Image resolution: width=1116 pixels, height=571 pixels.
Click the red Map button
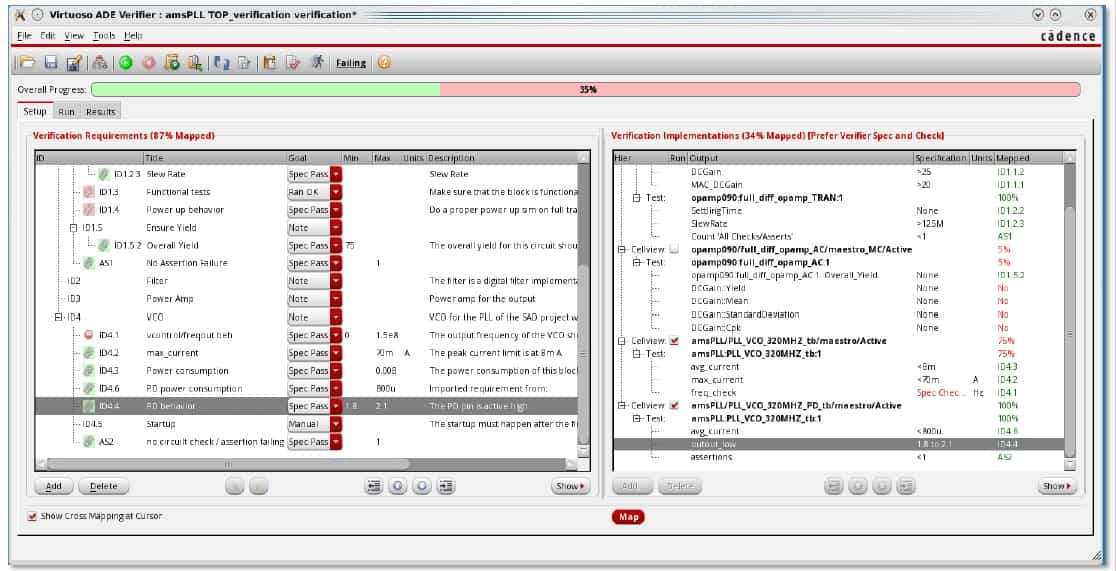click(628, 517)
